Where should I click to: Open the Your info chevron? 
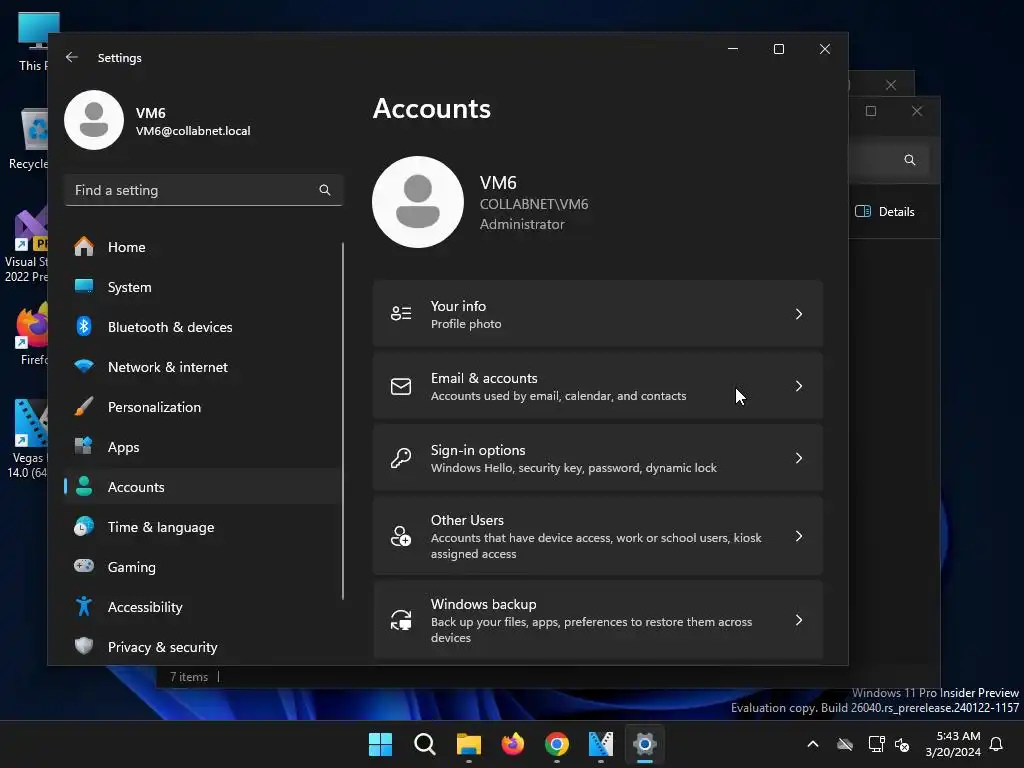(x=799, y=314)
